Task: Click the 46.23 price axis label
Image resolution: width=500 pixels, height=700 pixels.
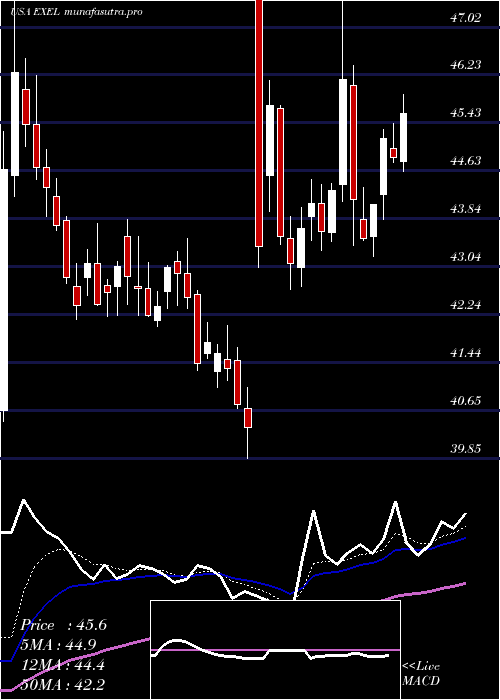Action: click(x=466, y=65)
